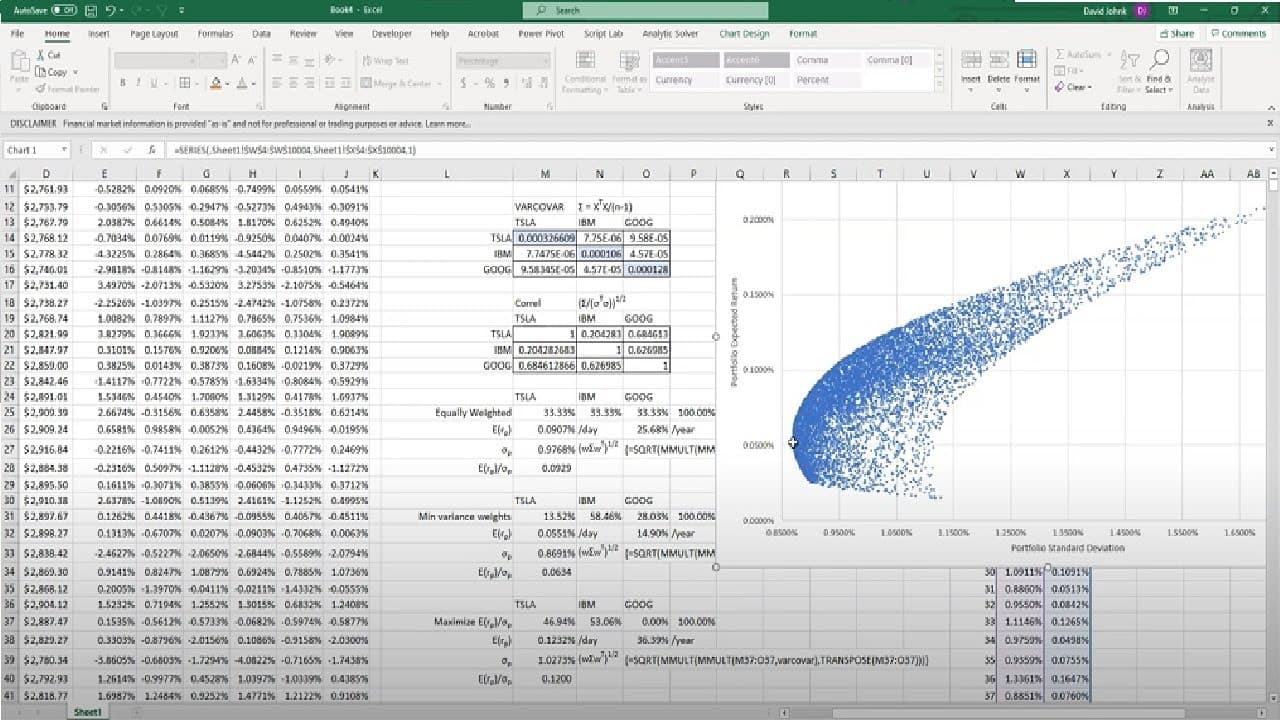
Task: Open Sort & Filter
Action: 1130,72
